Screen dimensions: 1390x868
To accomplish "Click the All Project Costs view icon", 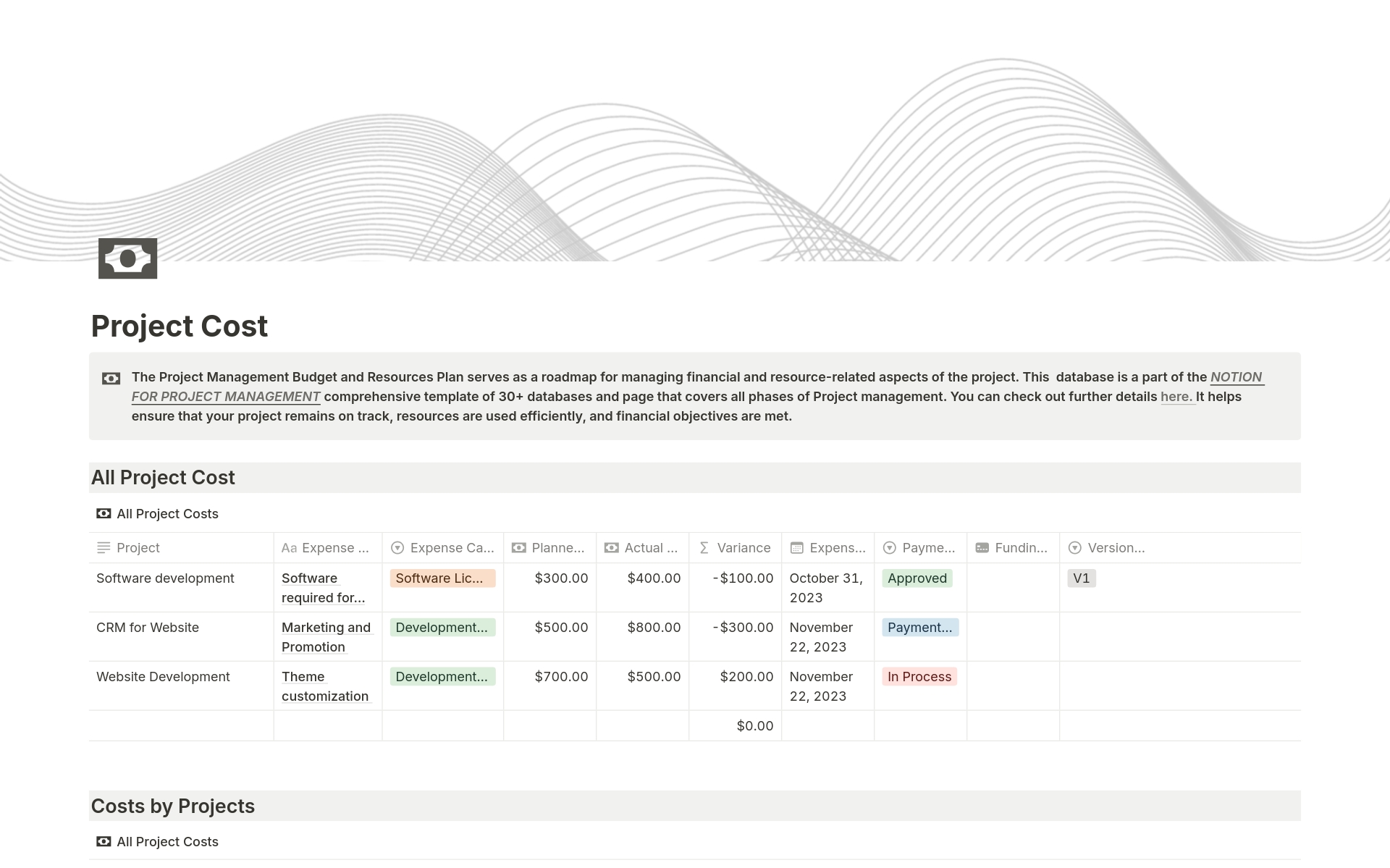I will (104, 513).
